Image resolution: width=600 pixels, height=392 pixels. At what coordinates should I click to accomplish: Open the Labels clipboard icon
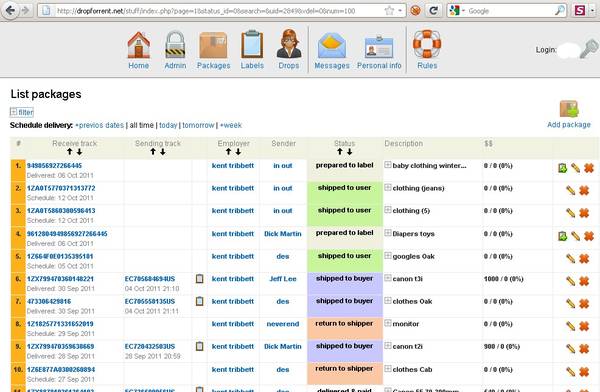pos(252,44)
